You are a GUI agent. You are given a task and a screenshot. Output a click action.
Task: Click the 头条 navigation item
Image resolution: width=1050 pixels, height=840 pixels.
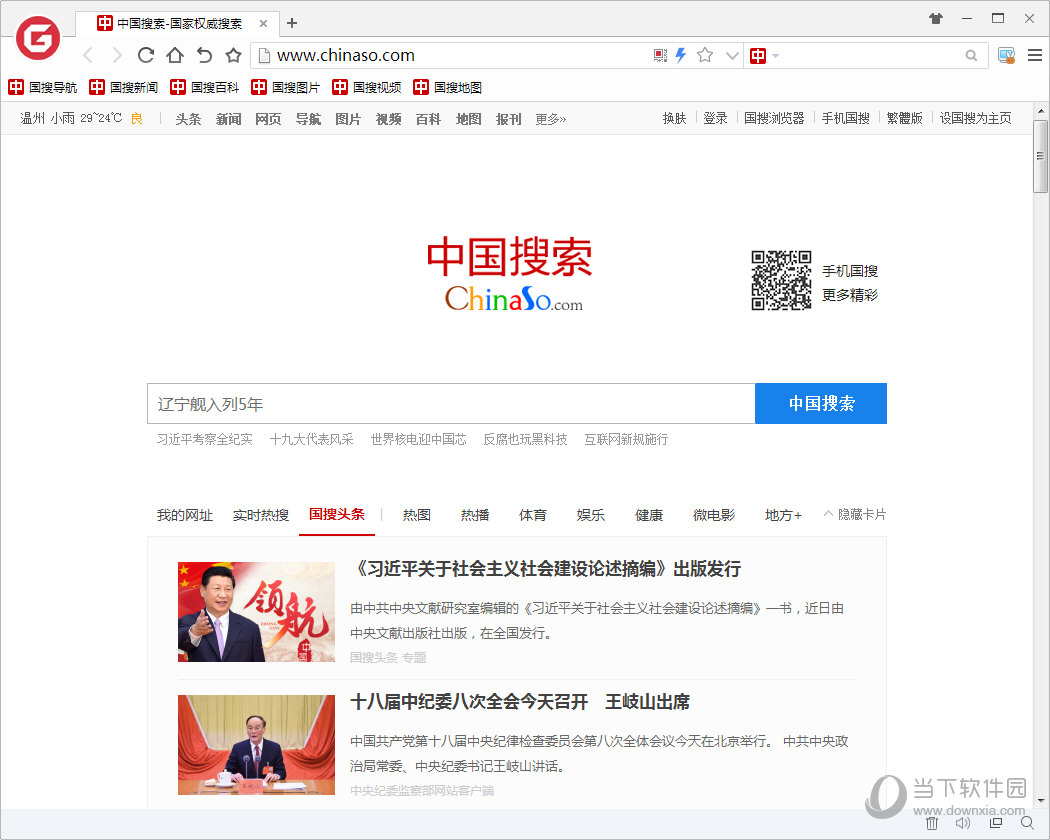click(x=188, y=119)
